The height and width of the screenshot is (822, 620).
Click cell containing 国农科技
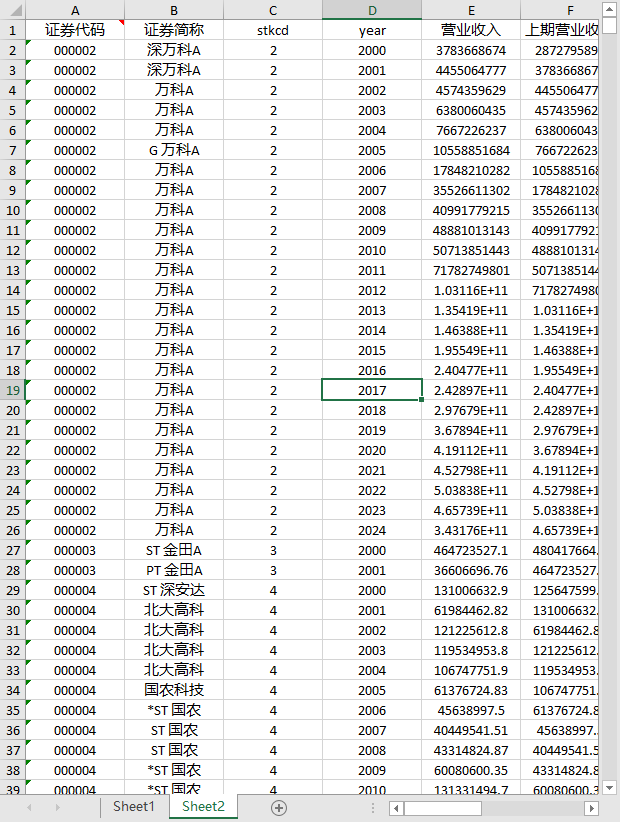point(174,690)
